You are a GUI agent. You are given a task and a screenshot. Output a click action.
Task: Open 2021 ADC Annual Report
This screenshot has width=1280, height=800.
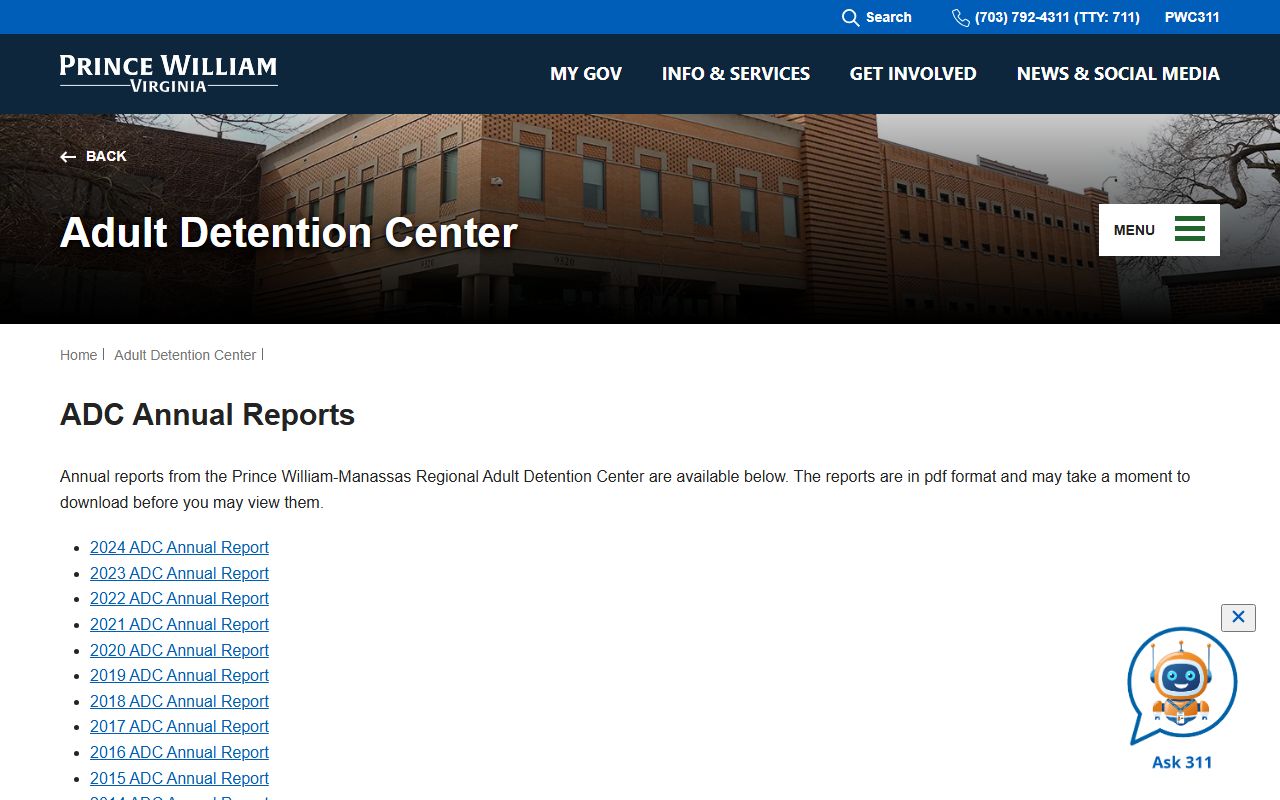[x=179, y=624]
